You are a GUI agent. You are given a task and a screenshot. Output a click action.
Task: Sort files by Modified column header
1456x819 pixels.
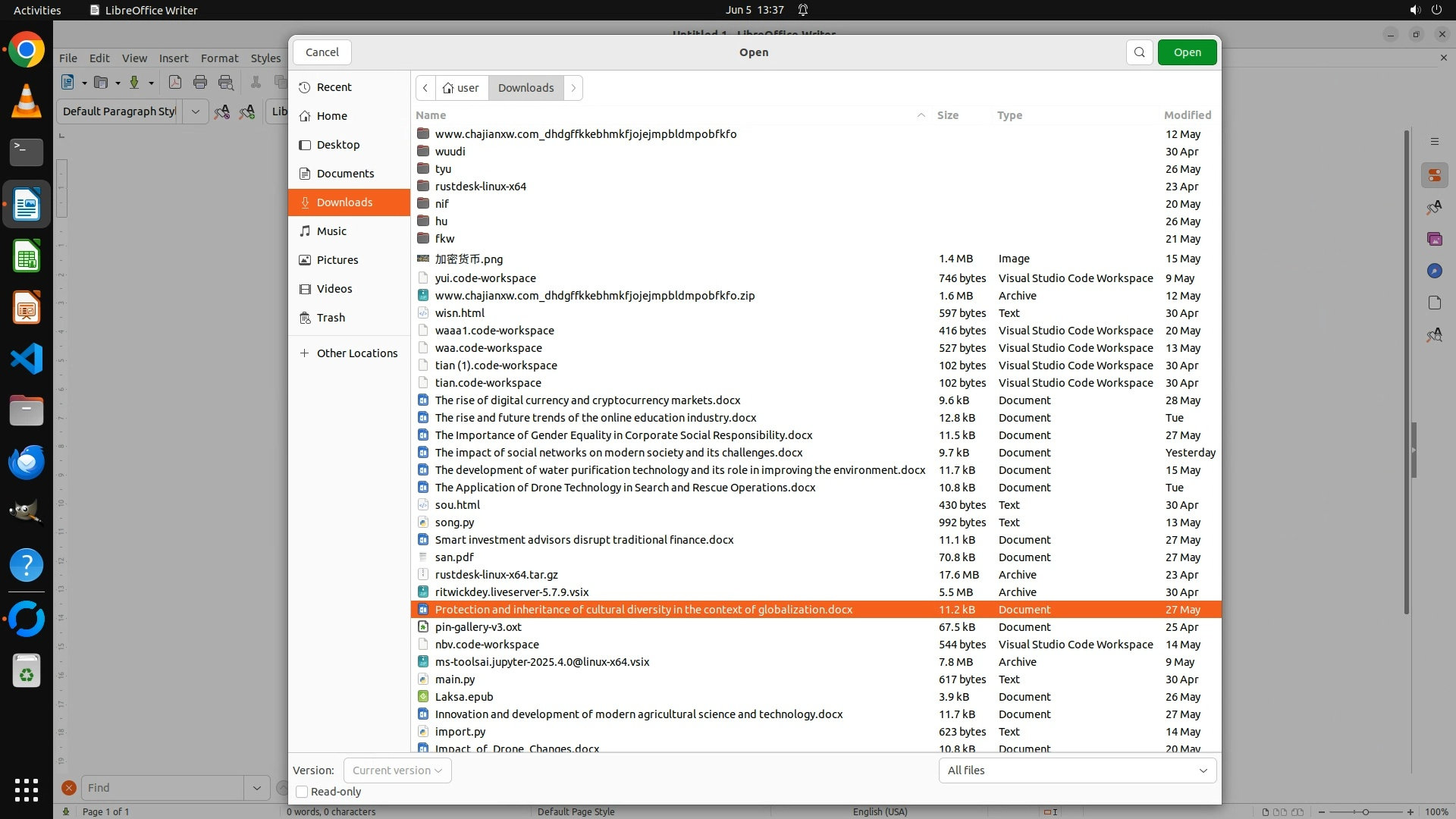[1187, 115]
